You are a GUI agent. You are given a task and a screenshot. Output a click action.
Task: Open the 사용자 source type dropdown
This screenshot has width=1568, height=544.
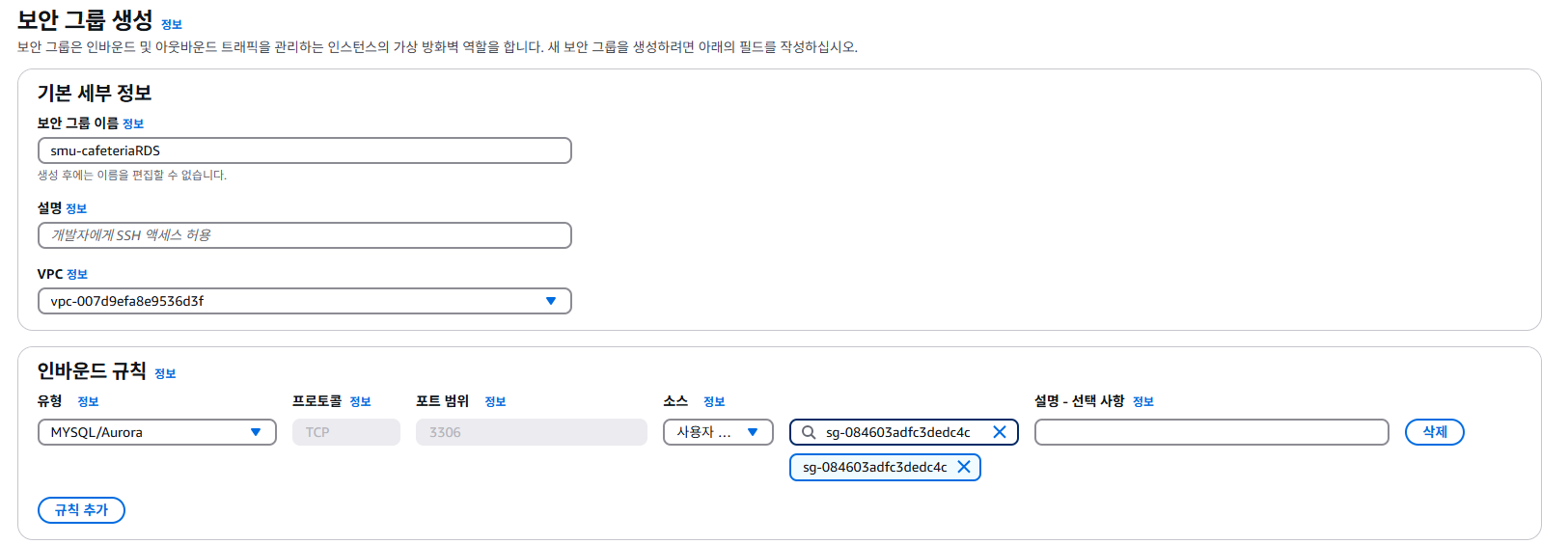coord(718,432)
